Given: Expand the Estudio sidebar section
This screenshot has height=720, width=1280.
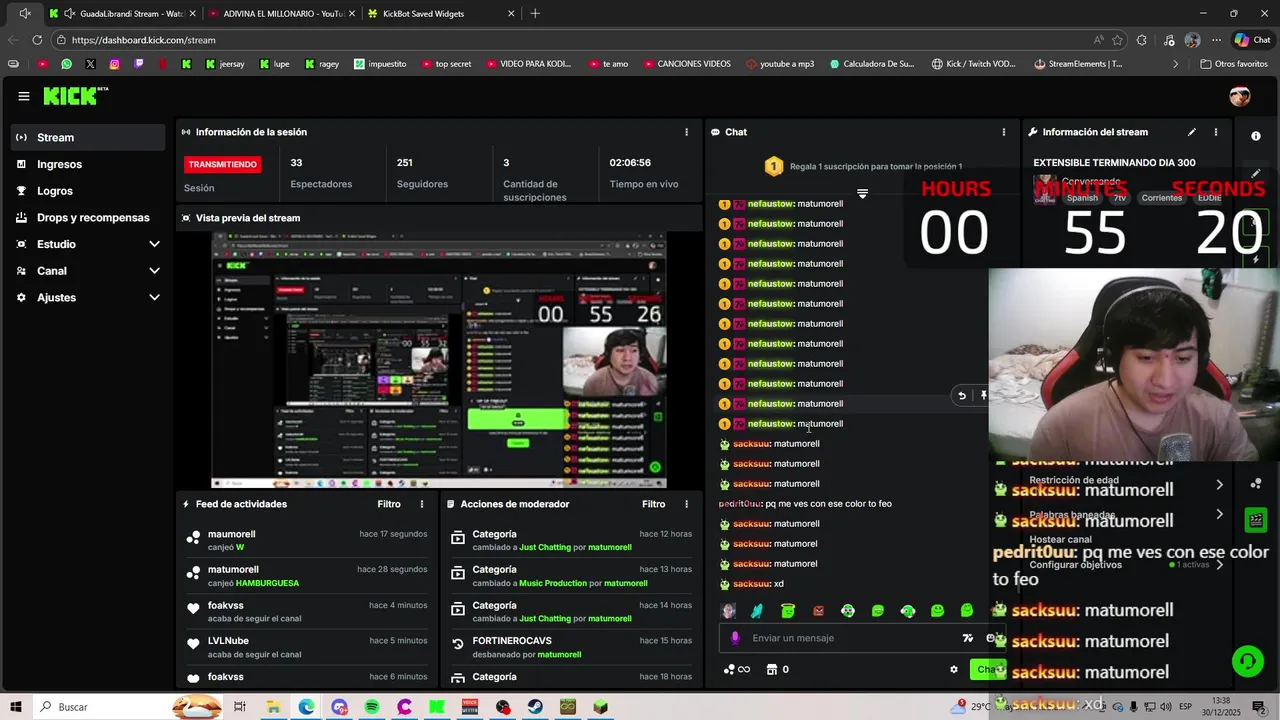Looking at the screenshot, I should point(154,244).
